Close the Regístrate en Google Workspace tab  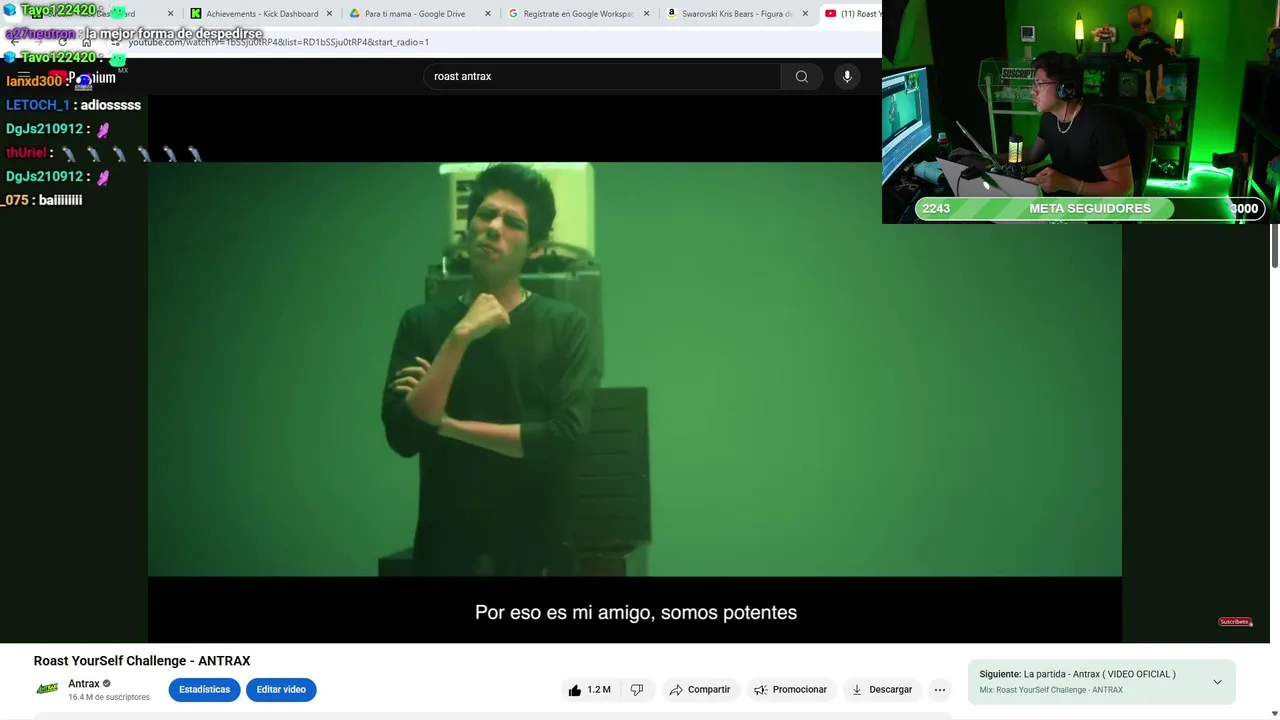[x=646, y=14]
